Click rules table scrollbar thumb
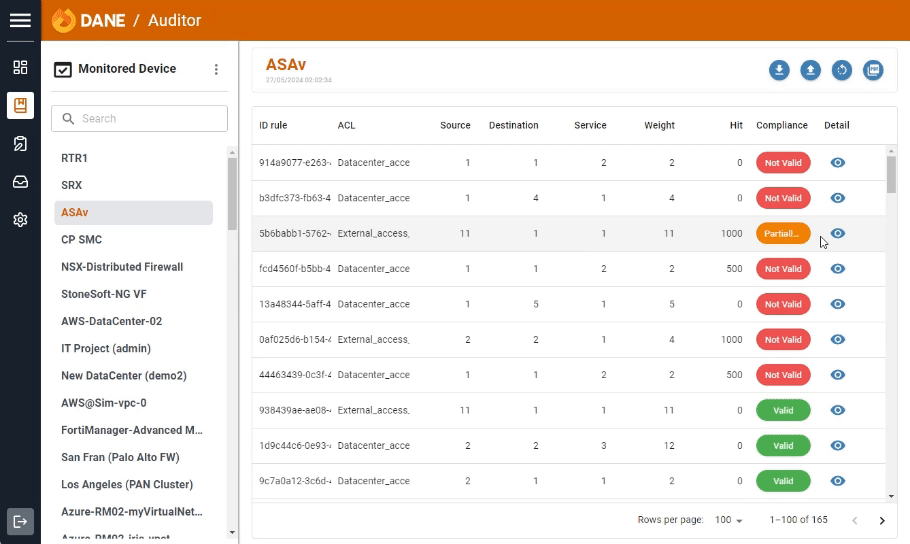The width and height of the screenshot is (910, 544). tap(891, 174)
